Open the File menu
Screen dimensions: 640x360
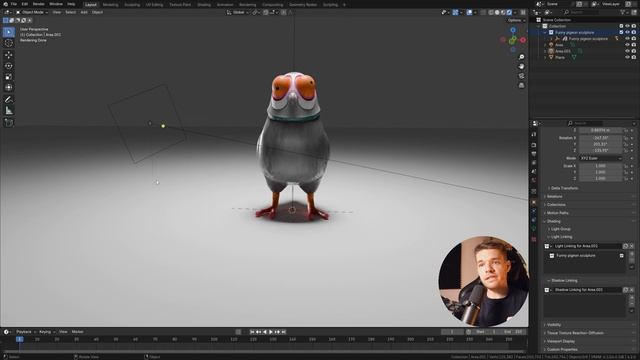click(x=14, y=4)
